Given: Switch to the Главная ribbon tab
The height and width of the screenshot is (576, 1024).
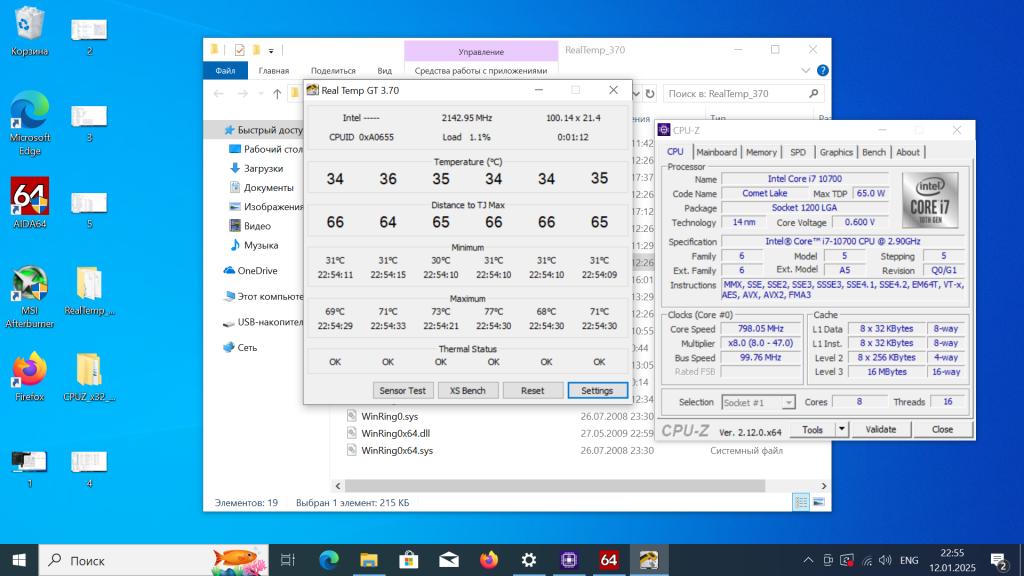Looking at the screenshot, I should [274, 71].
